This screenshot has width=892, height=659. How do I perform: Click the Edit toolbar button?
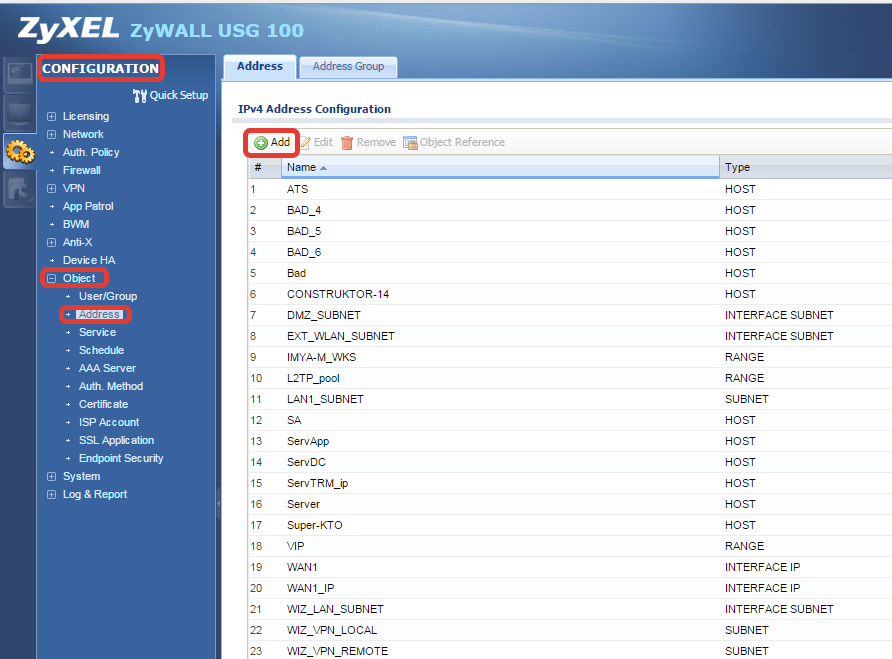[x=317, y=142]
